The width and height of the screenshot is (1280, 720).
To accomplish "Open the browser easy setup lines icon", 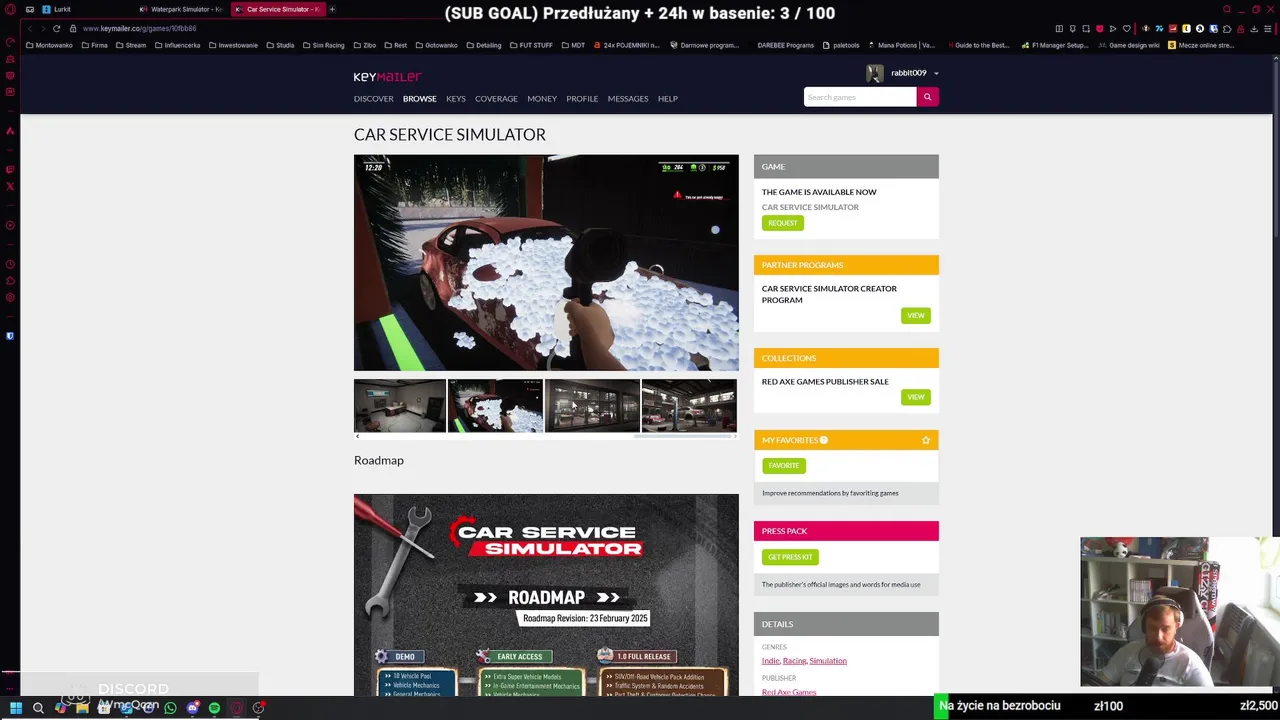I will (1269, 28).
